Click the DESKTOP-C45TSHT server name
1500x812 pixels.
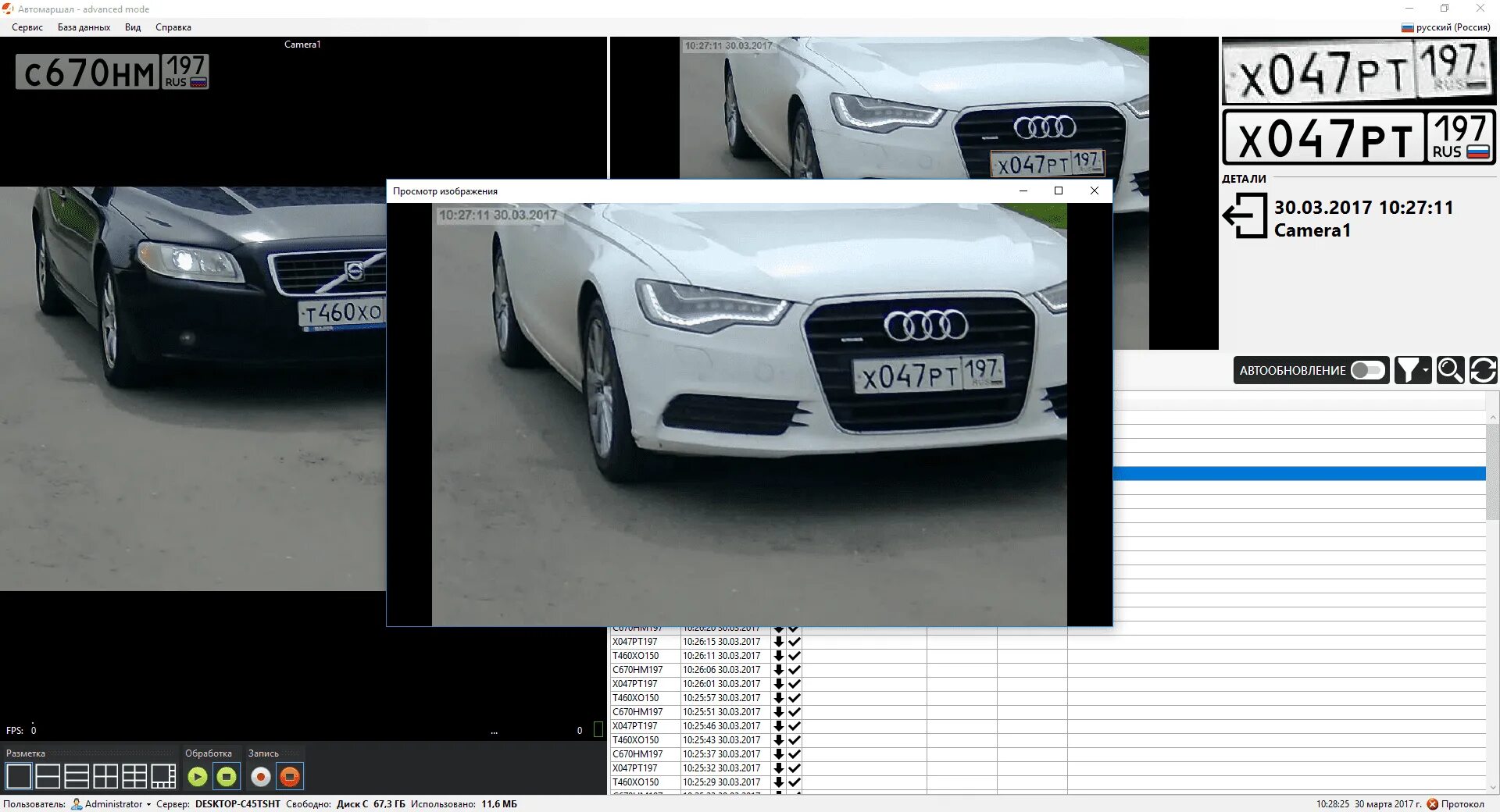[237, 804]
